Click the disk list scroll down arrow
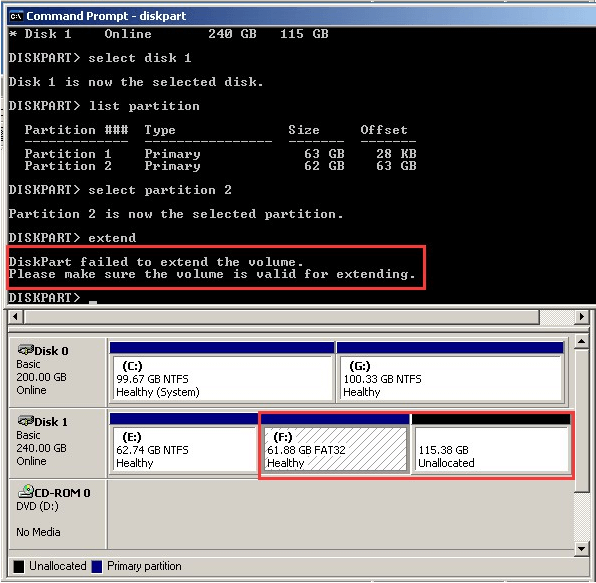Image resolution: width=596 pixels, height=583 pixels. tap(582, 549)
